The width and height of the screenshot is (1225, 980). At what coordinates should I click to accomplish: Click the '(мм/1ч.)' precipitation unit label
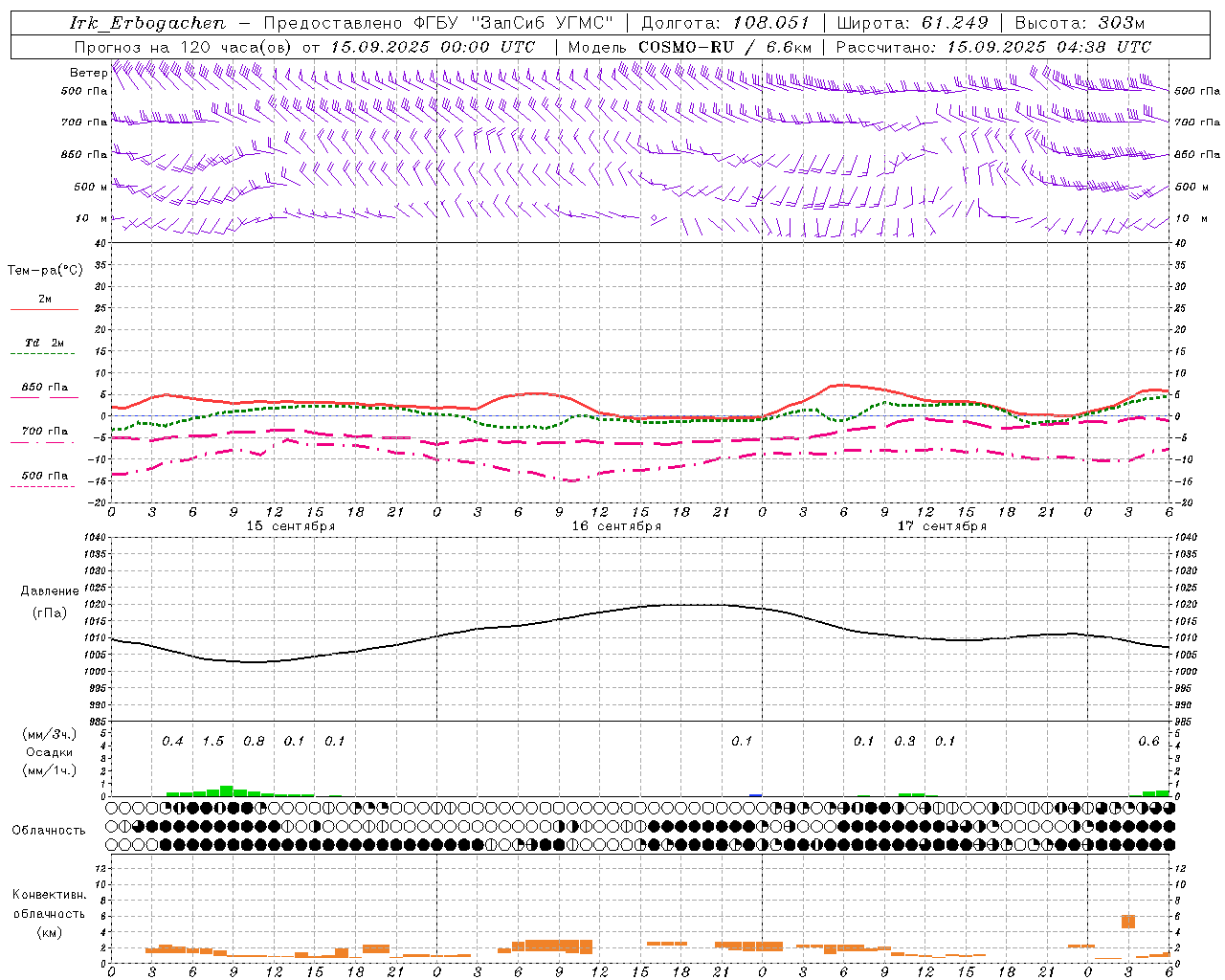(x=49, y=770)
